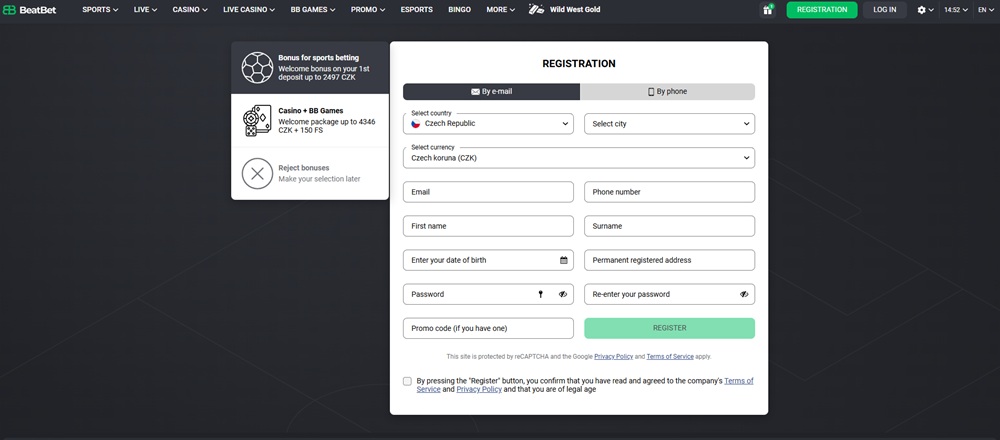This screenshot has height=440, width=1000.
Task: Open the Select currency dropdown
Action: point(579,158)
